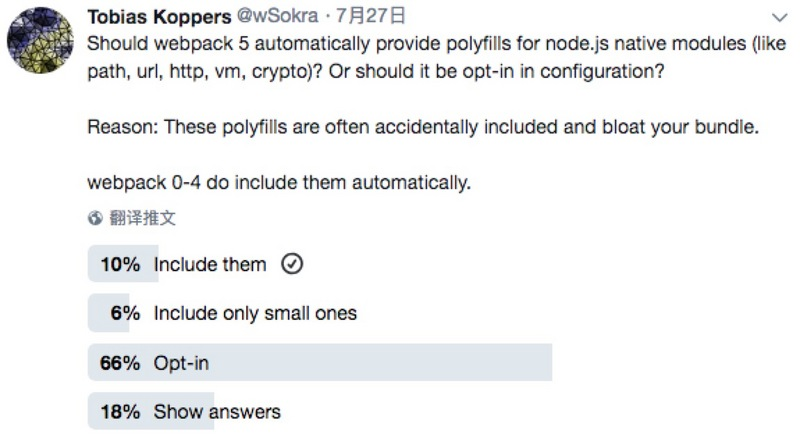Click the 66% Opt-in result bar
The width and height of the screenshot is (800, 445).
pyautogui.click(x=320, y=362)
